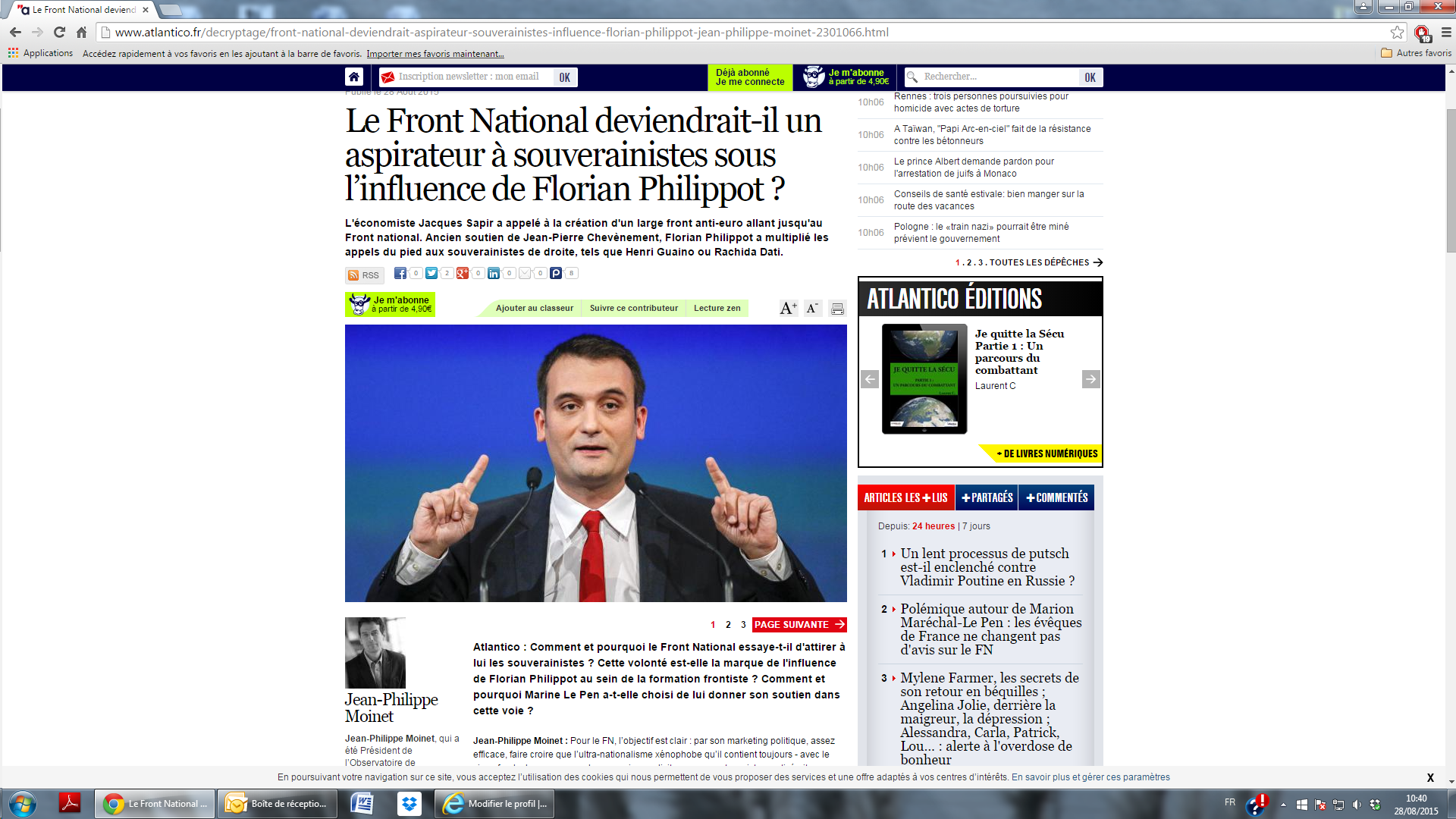Click the browser address bar
The image size is (1456, 819).
743,32
